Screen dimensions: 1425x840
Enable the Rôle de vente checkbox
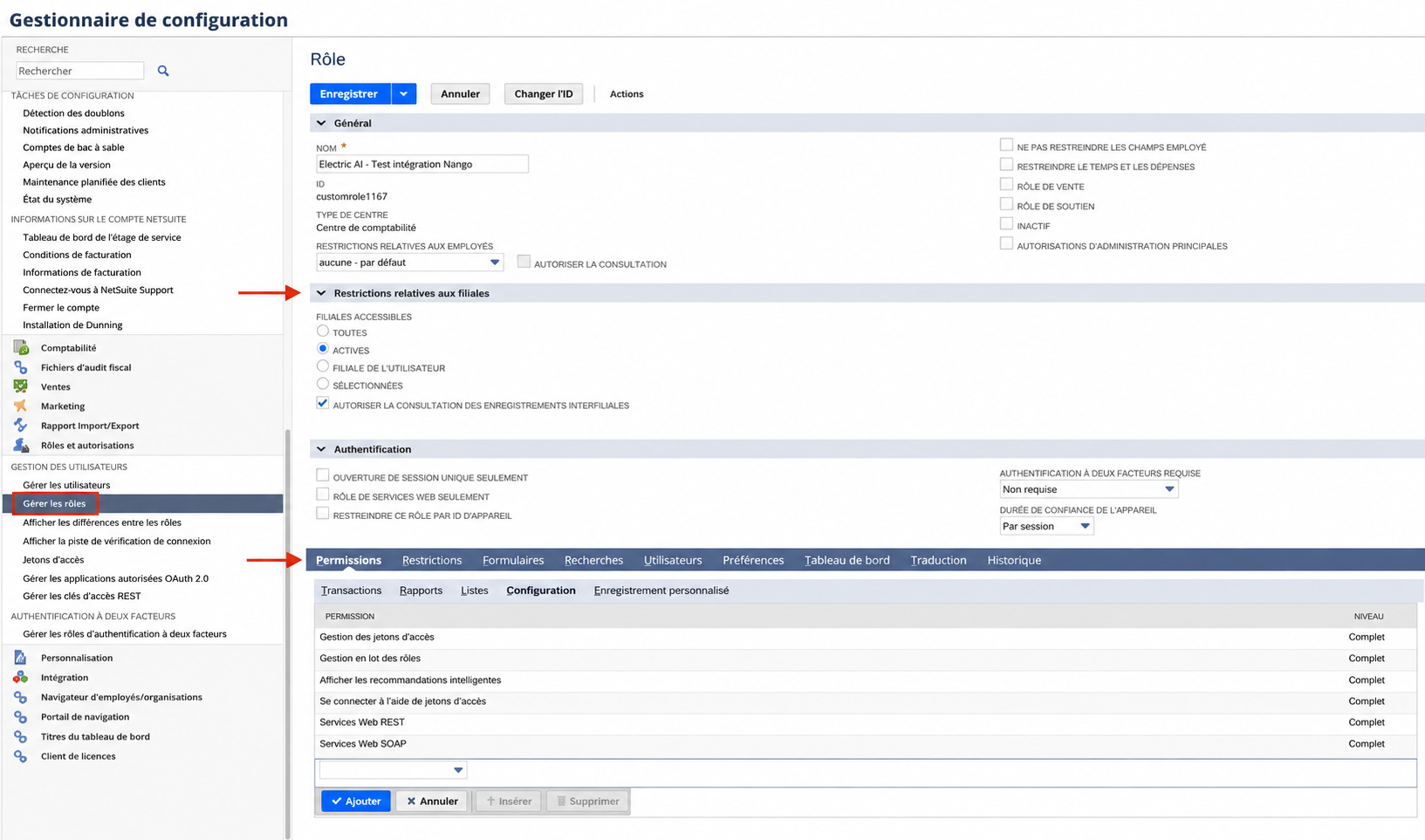point(1006,184)
